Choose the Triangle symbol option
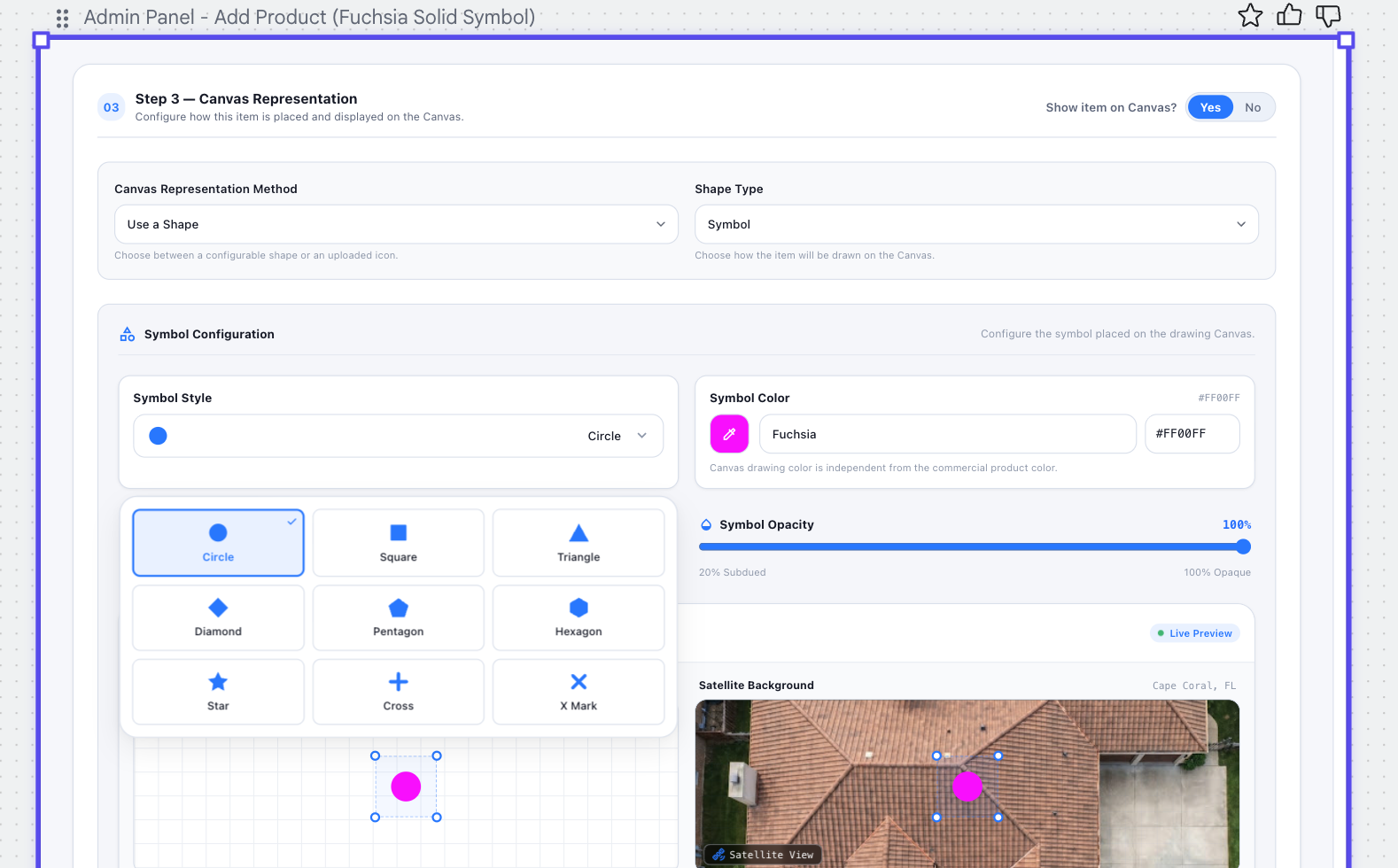 [x=579, y=543]
